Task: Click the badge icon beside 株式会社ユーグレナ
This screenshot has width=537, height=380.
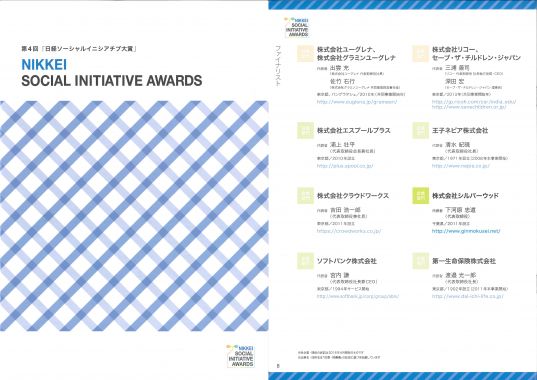Action: pos(305,53)
